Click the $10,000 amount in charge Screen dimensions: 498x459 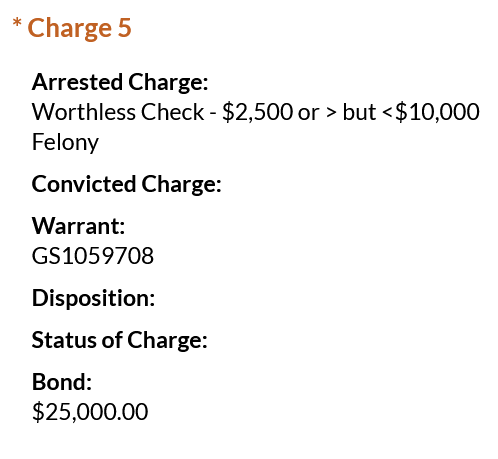(x=437, y=112)
